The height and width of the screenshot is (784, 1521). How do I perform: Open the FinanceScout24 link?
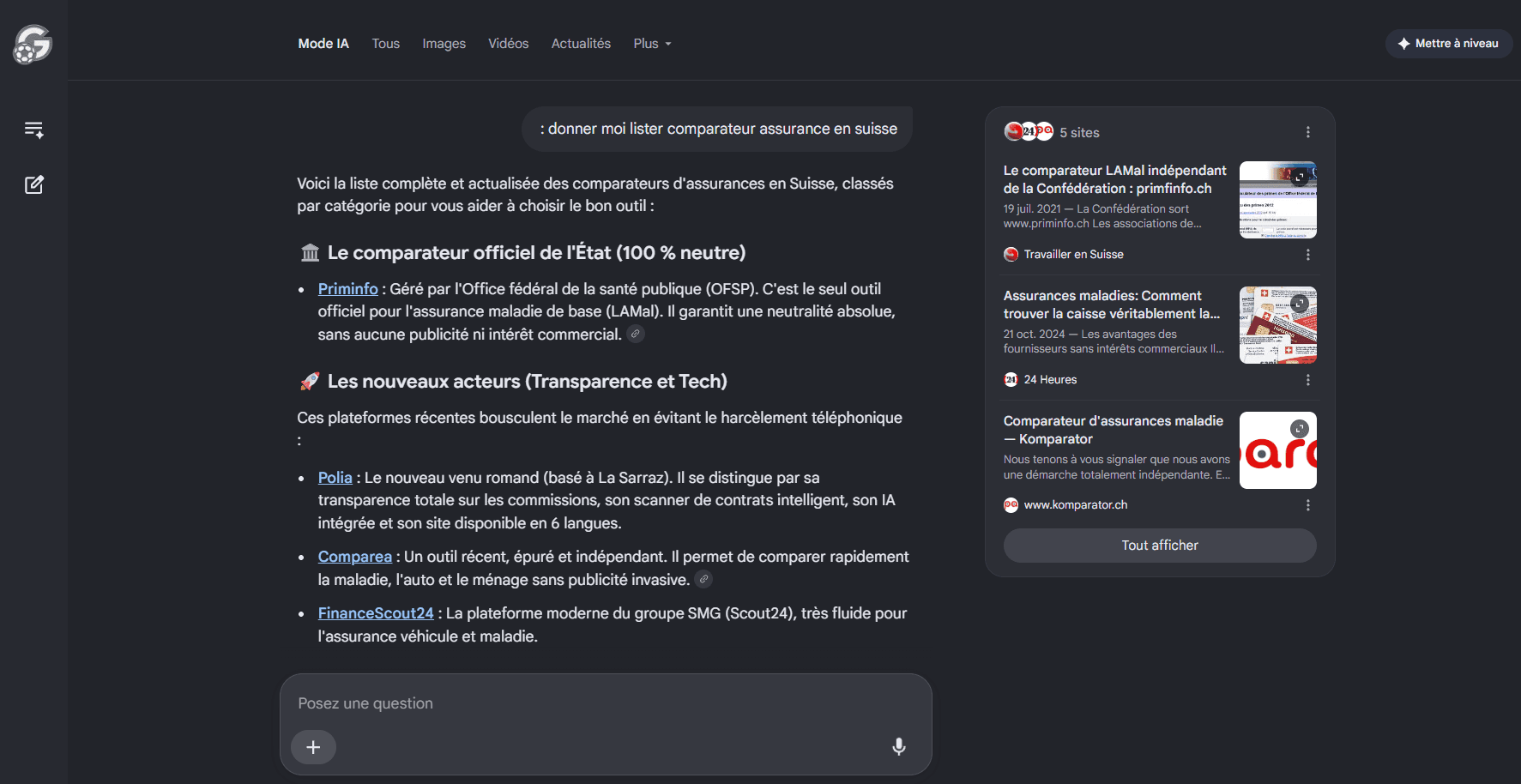(x=376, y=613)
